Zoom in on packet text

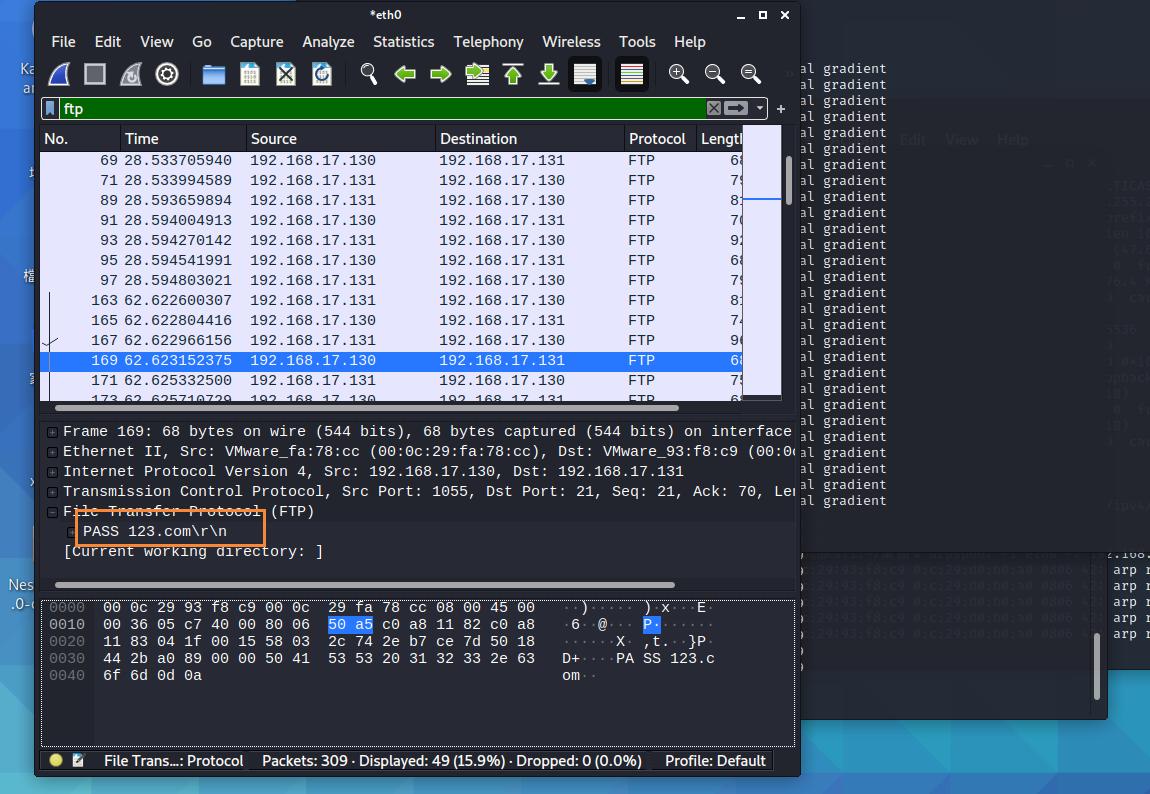(679, 74)
